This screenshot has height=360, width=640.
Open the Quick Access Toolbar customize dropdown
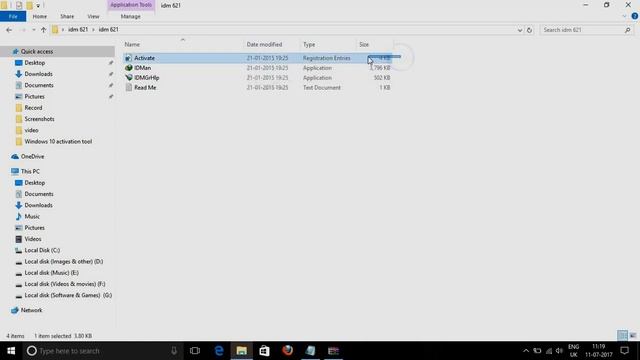(x=38, y=6)
